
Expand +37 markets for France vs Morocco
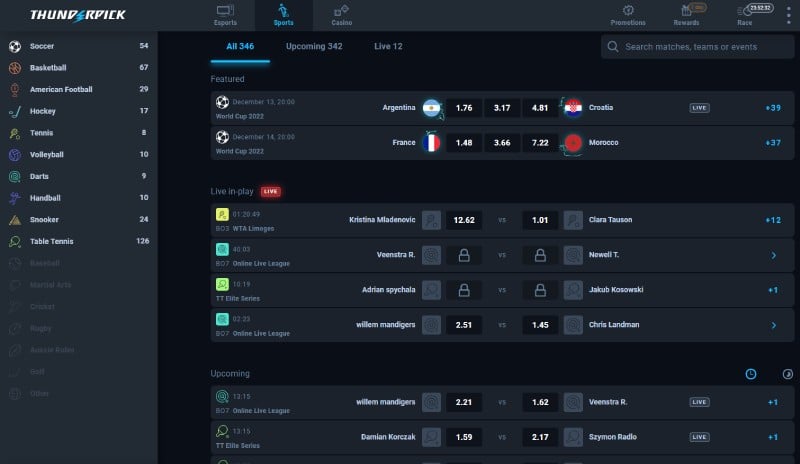point(773,143)
